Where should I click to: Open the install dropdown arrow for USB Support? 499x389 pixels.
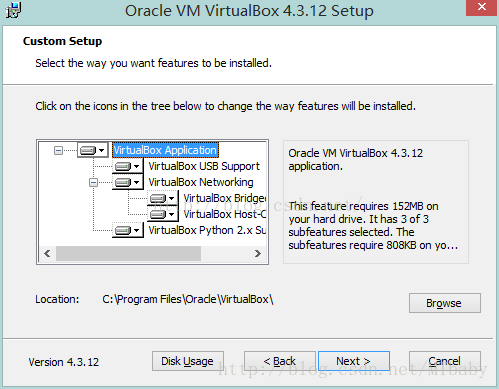(137, 166)
